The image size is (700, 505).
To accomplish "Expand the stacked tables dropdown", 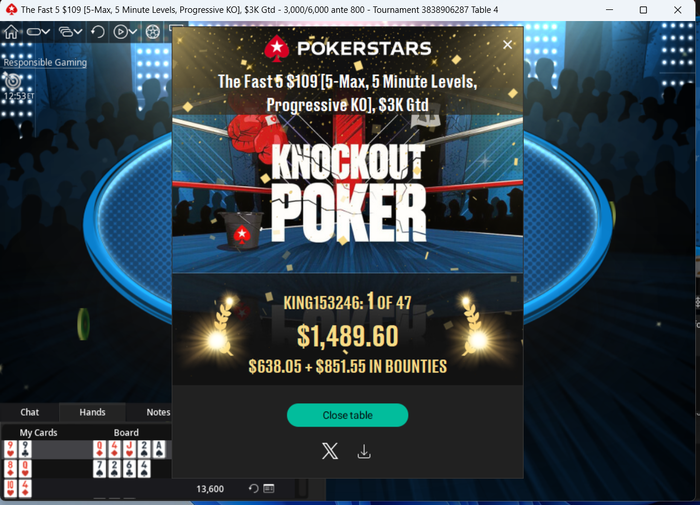I will click(71, 32).
